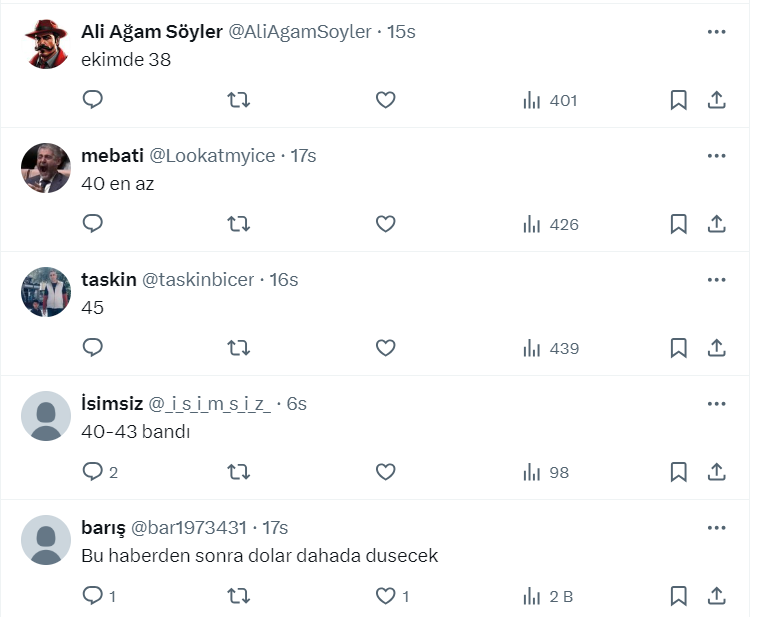Like taskin's "45" tweet
Viewport: 759px width, 617px height.
[385, 348]
